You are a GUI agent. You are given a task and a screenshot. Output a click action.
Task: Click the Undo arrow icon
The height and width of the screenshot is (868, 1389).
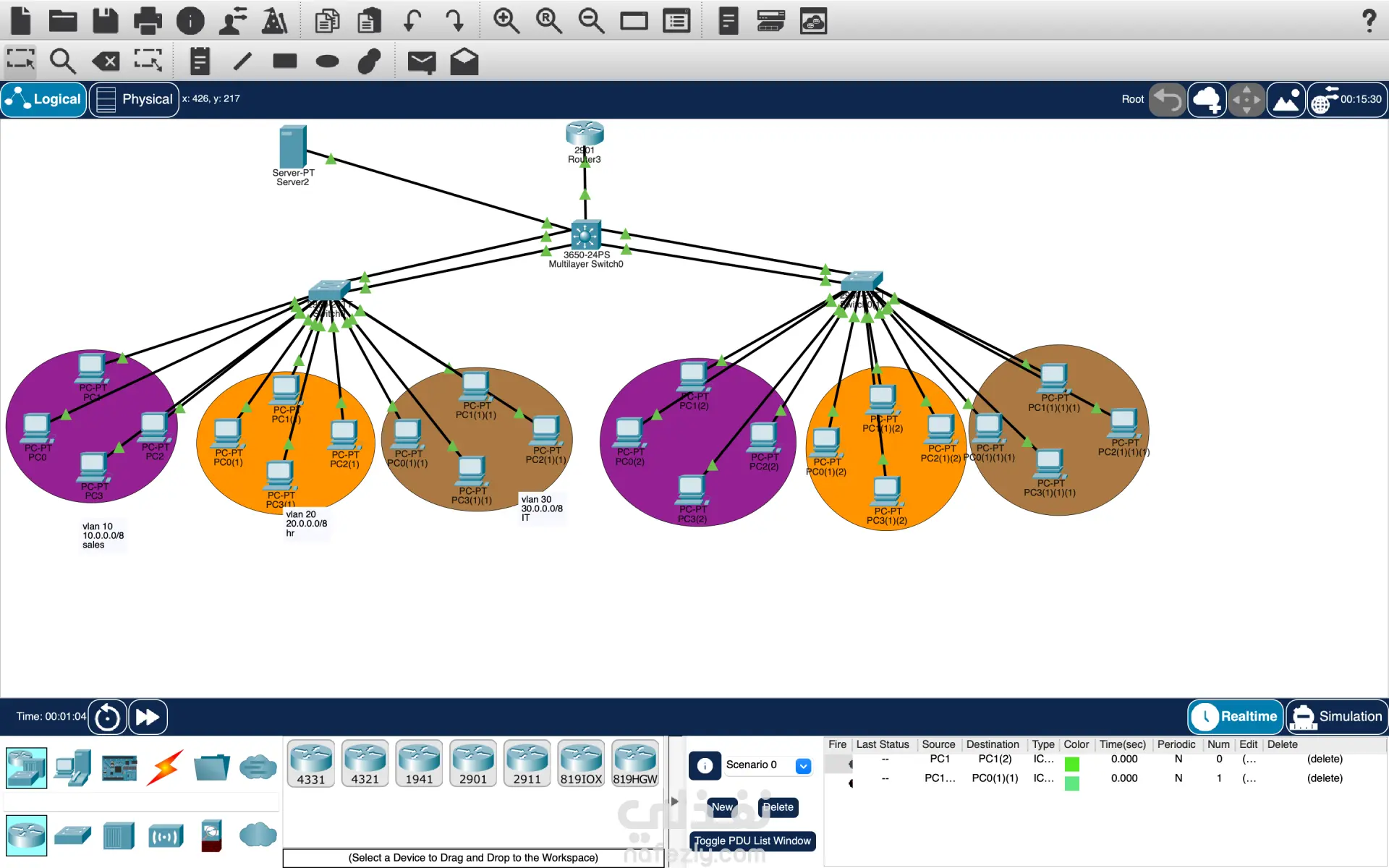[413, 21]
